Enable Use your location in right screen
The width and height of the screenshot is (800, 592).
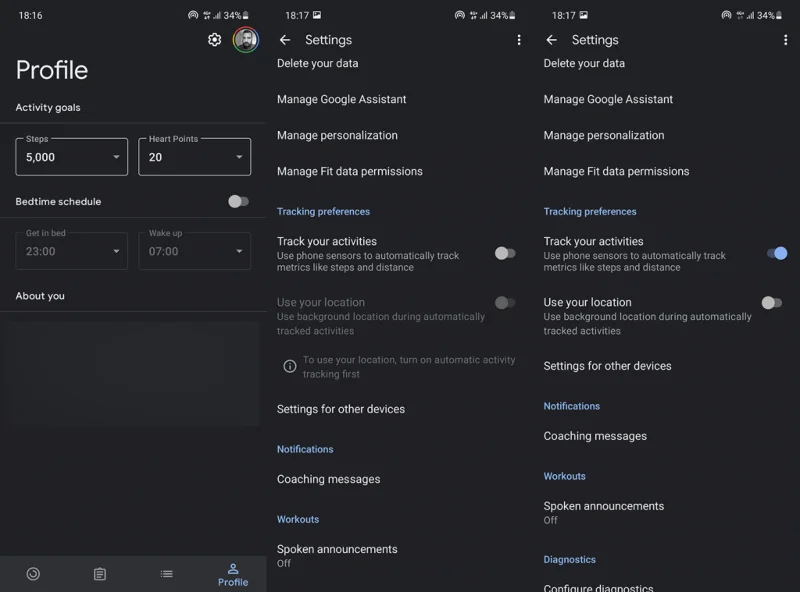(x=771, y=303)
